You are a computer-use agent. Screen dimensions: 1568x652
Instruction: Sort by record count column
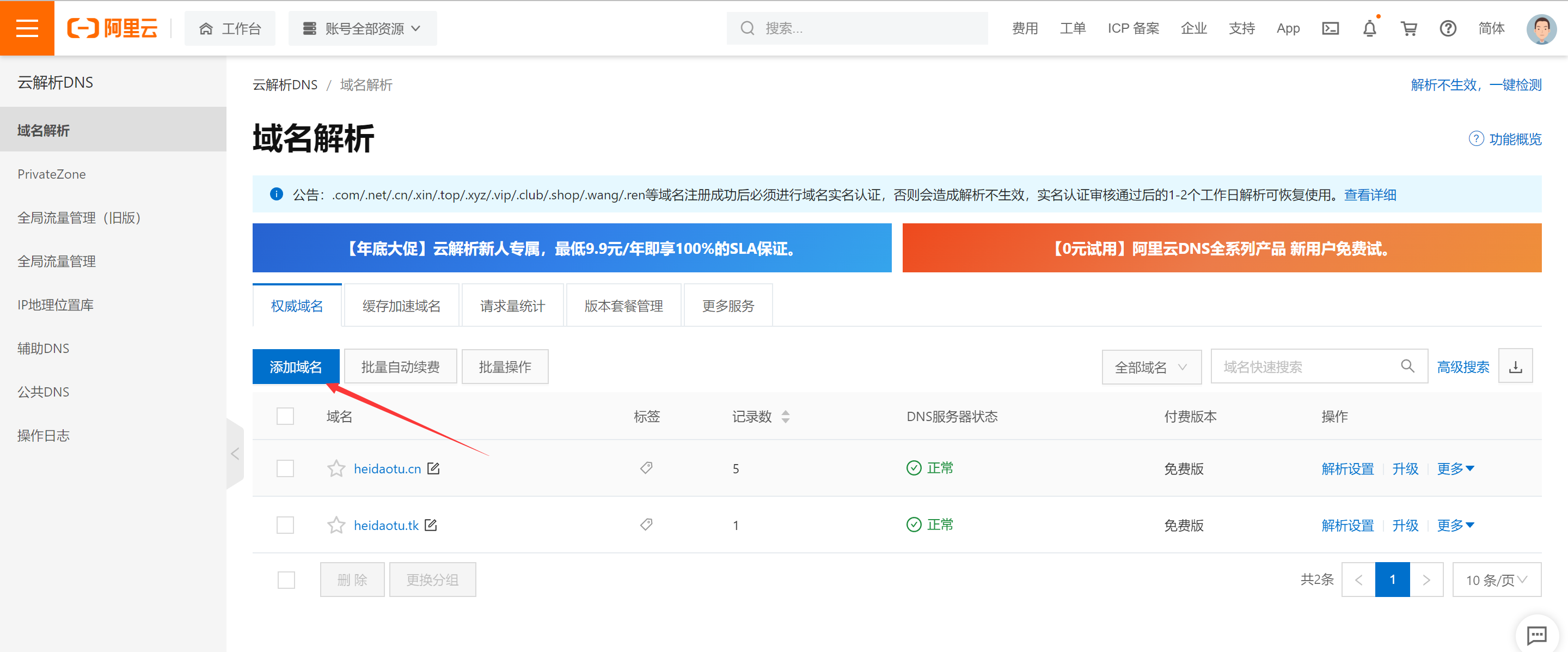(x=785, y=416)
